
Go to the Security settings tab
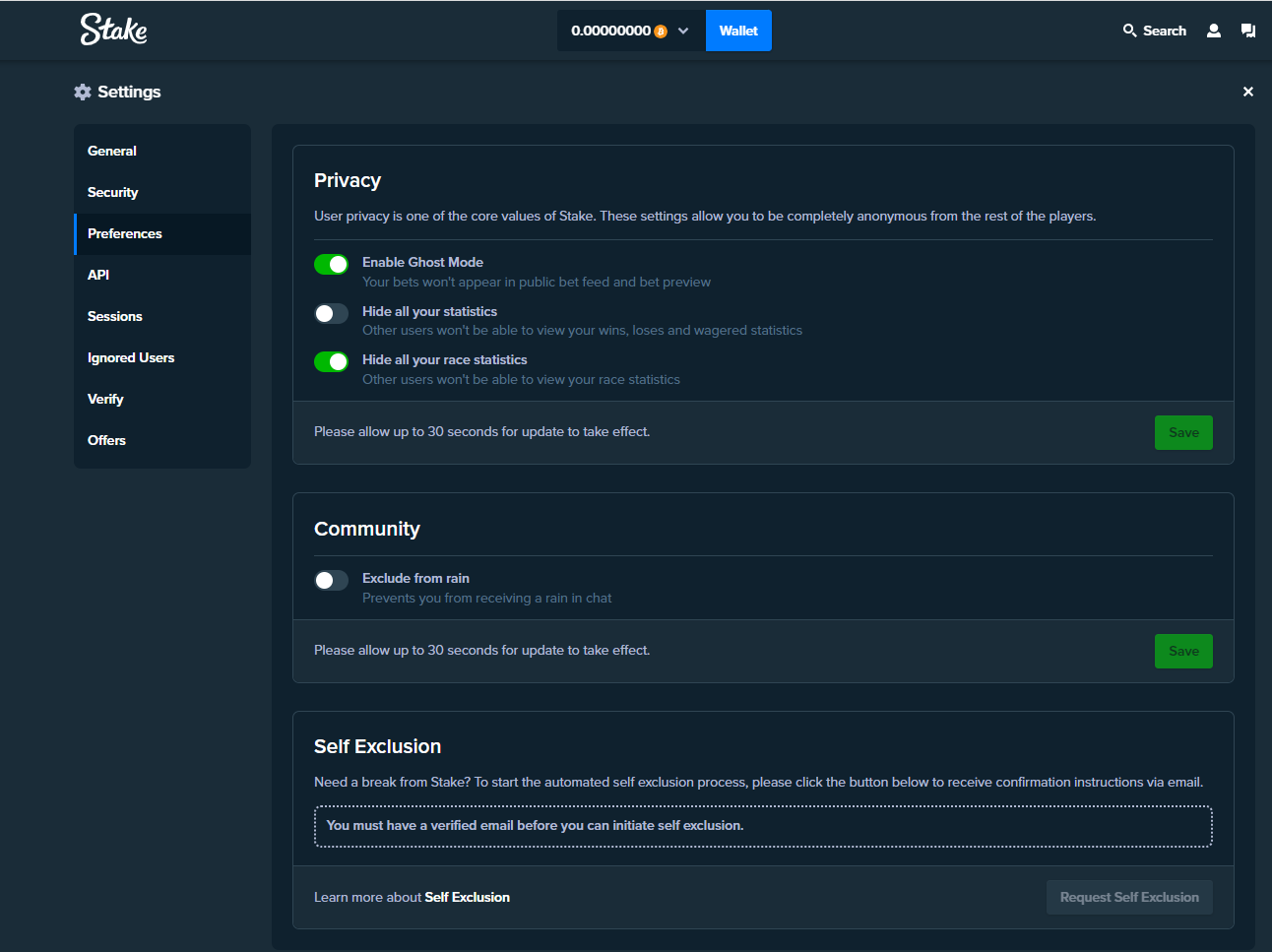(113, 192)
